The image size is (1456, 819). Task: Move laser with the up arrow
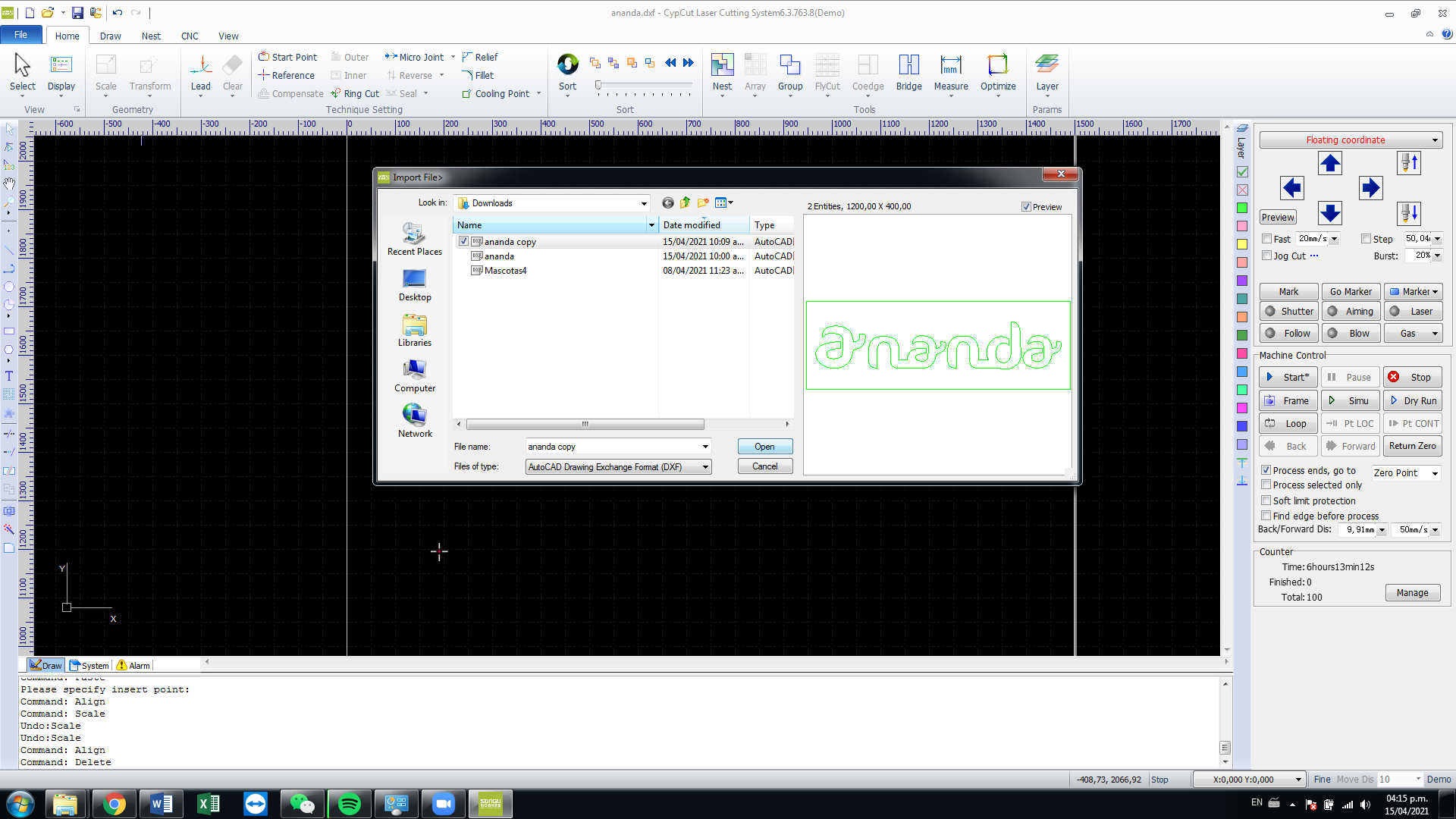pos(1329,163)
